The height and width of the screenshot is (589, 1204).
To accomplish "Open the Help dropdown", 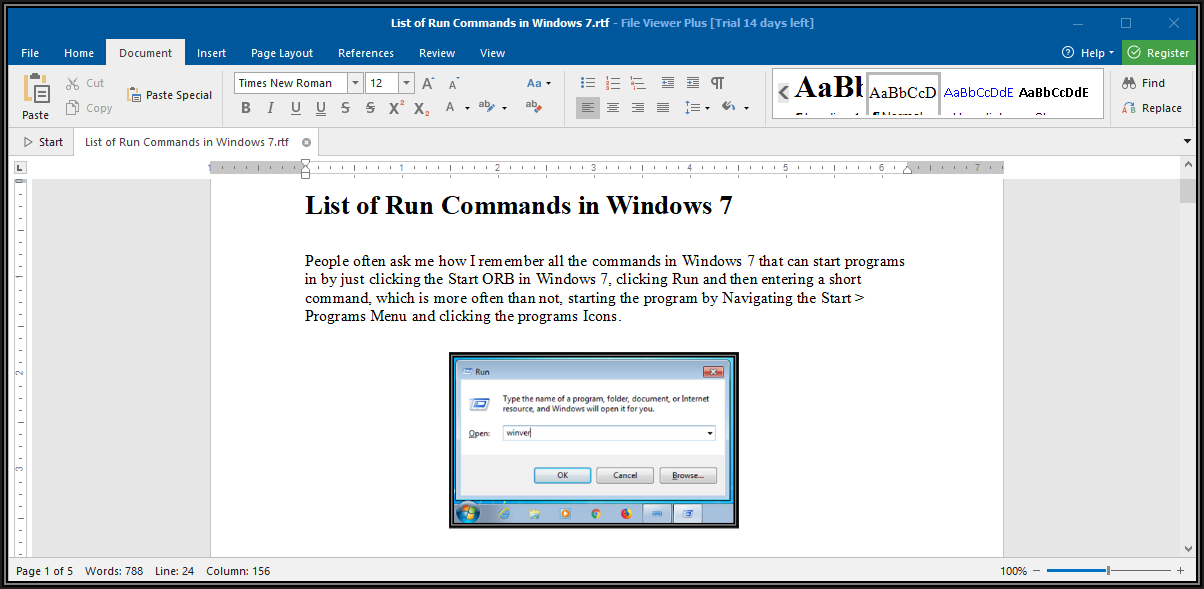I will coord(1088,53).
